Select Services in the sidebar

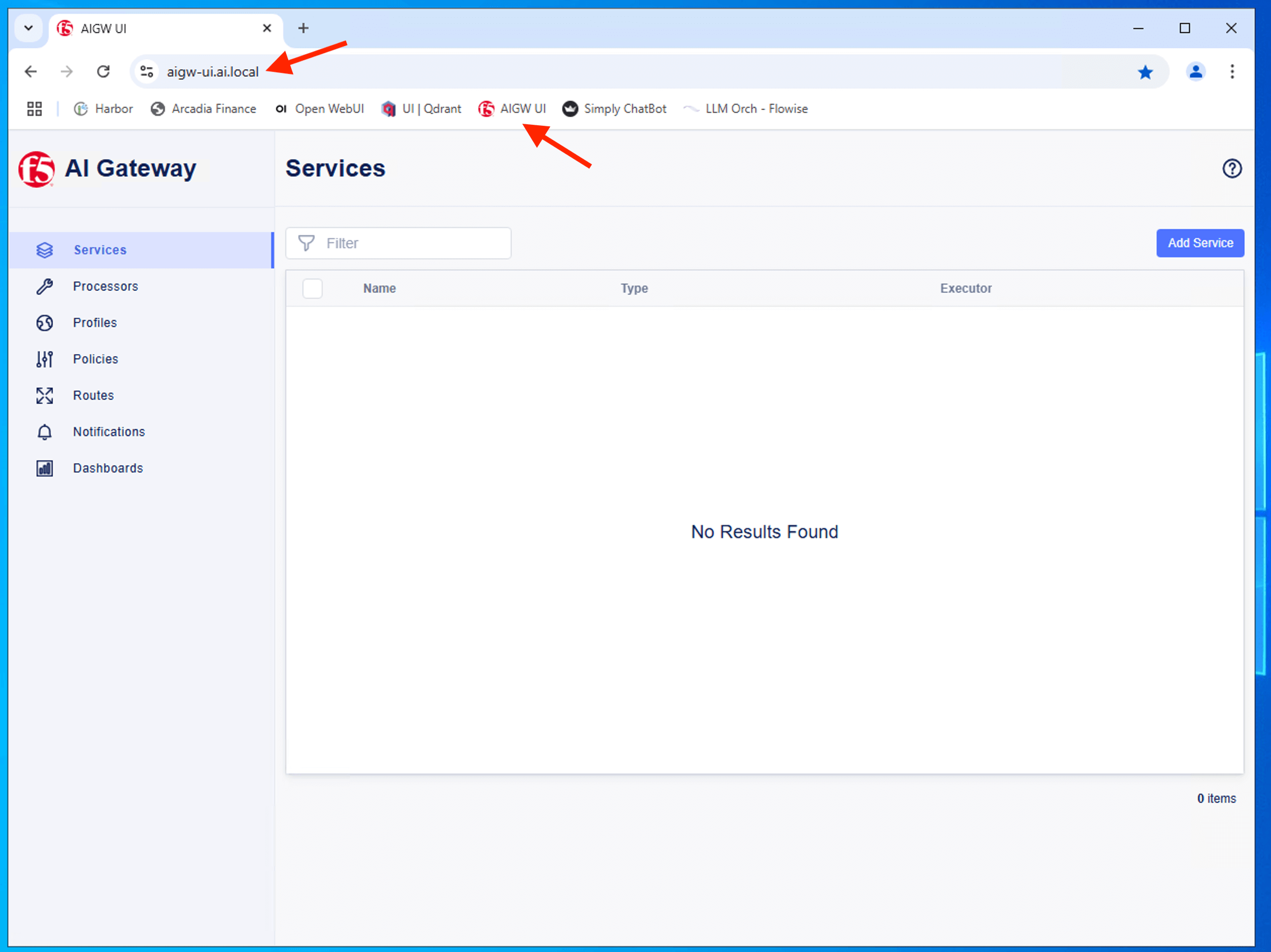[x=100, y=250]
